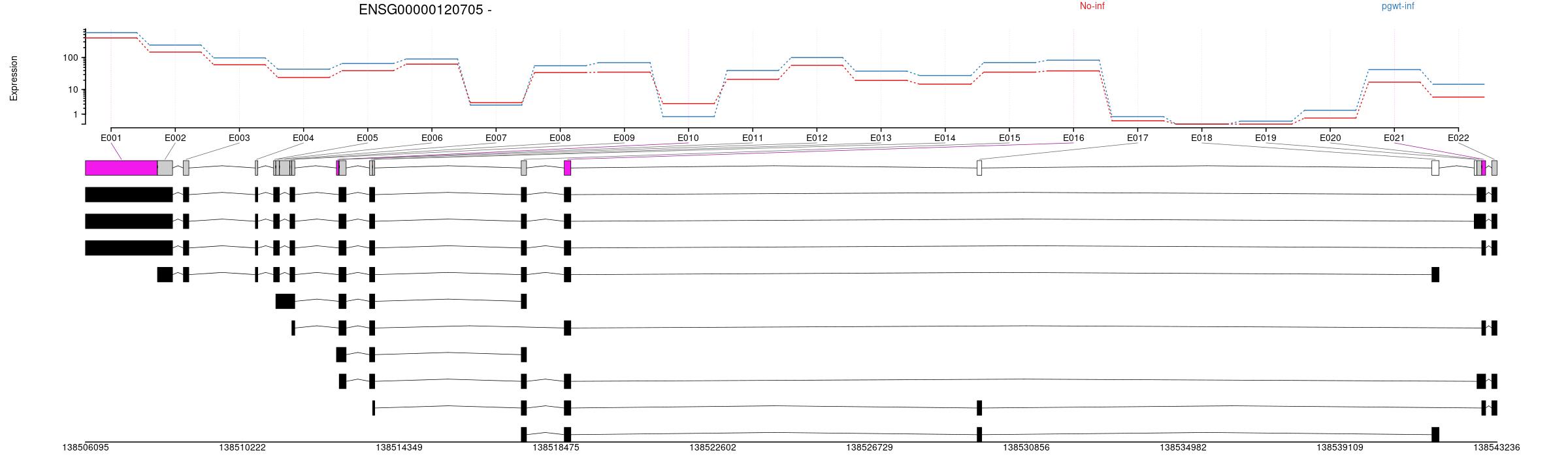Image resolution: width=1568 pixels, height=457 pixels.
Task: Click the red No-inf legend label
Action: pos(1092,7)
